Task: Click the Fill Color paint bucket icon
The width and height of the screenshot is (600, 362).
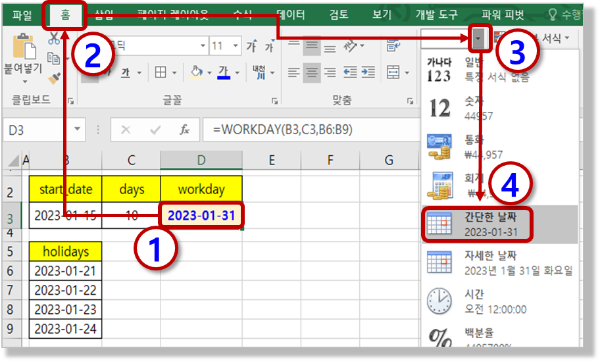Action: click(x=196, y=72)
